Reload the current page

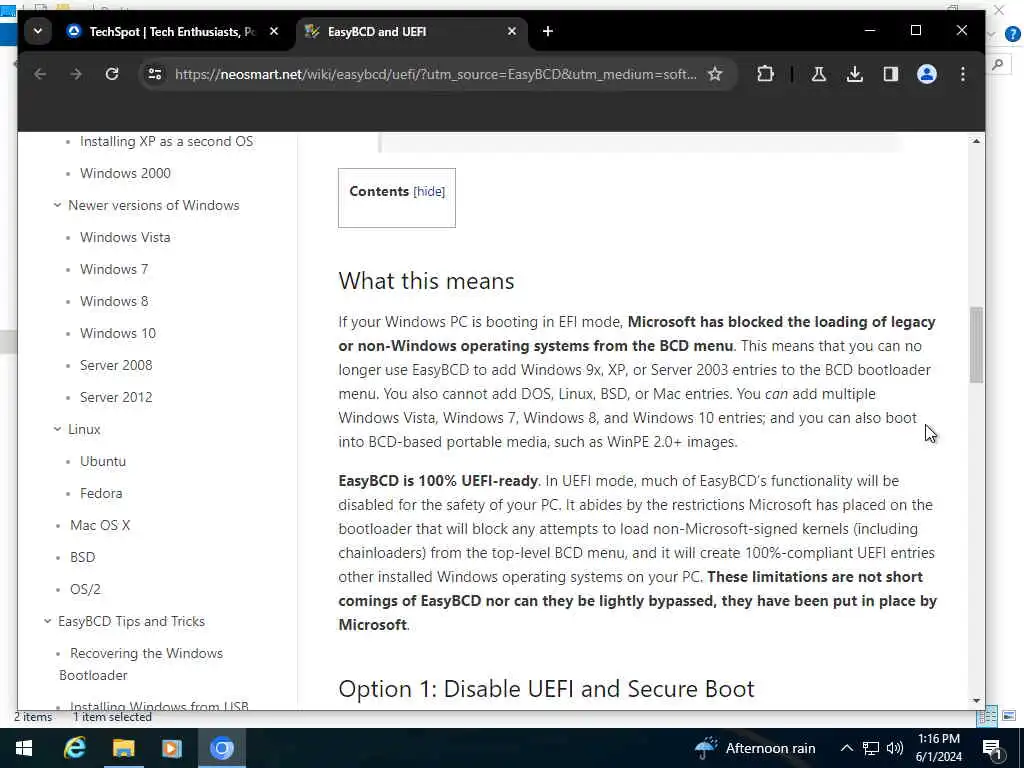[x=112, y=74]
